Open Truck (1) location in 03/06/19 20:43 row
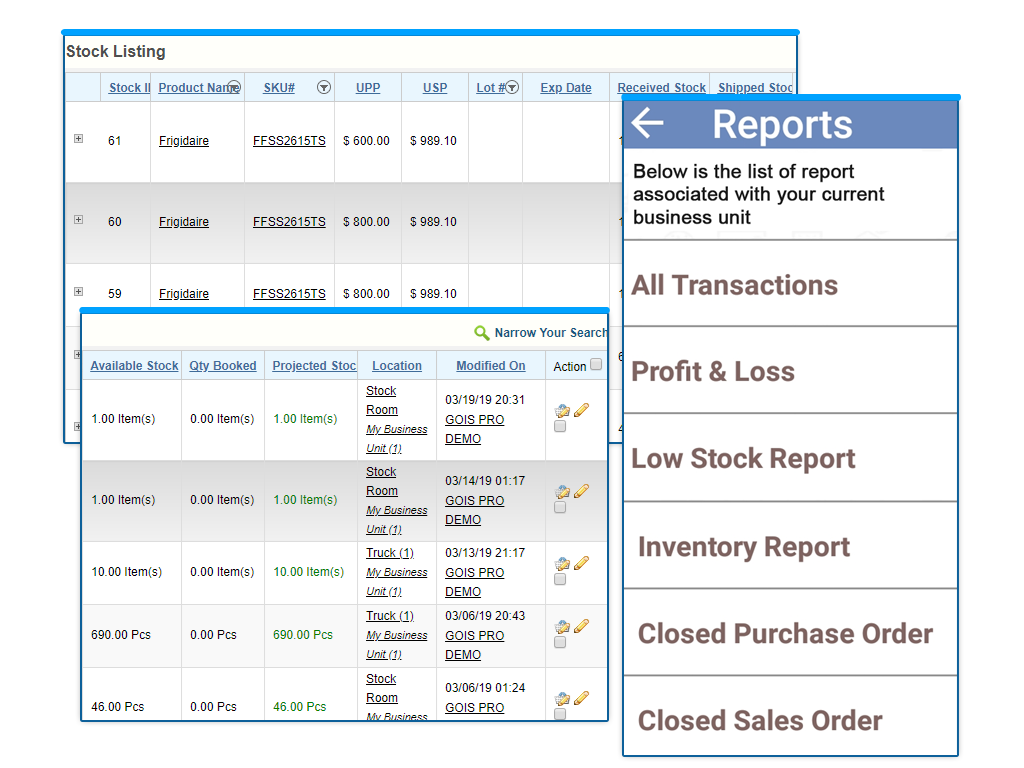Screen dimensions: 1024x768 [389, 616]
